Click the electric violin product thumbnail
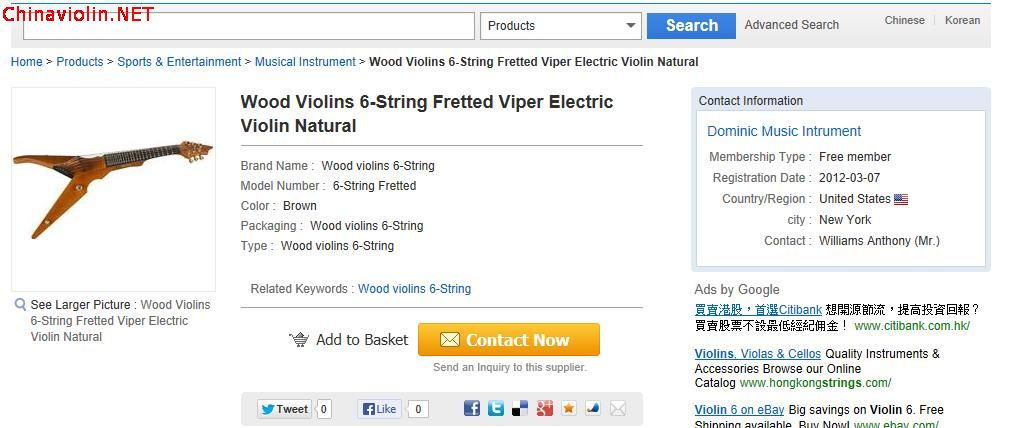This screenshot has width=1029, height=428. (x=113, y=189)
